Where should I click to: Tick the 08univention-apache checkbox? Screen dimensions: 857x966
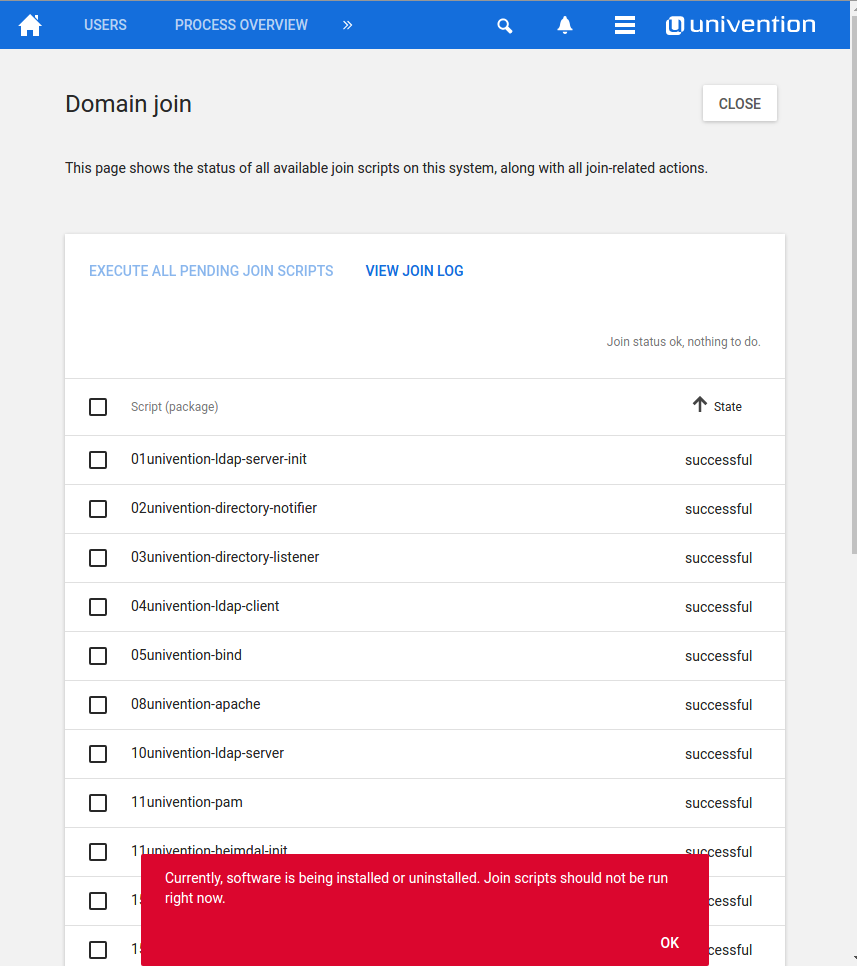tap(98, 705)
